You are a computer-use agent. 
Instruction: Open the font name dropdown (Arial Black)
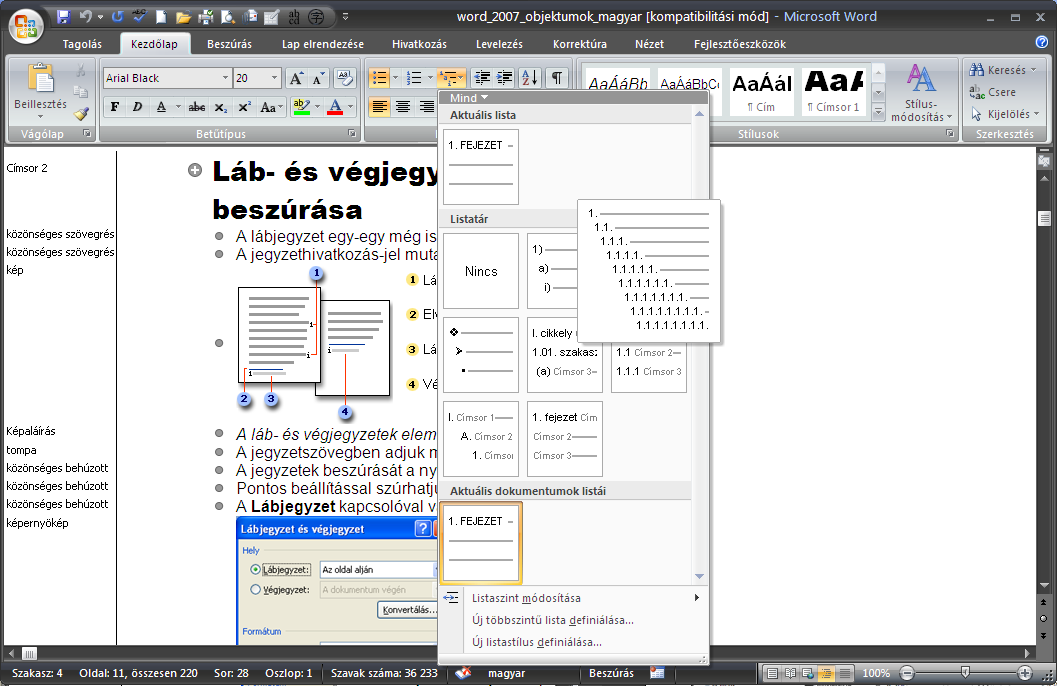pos(225,78)
